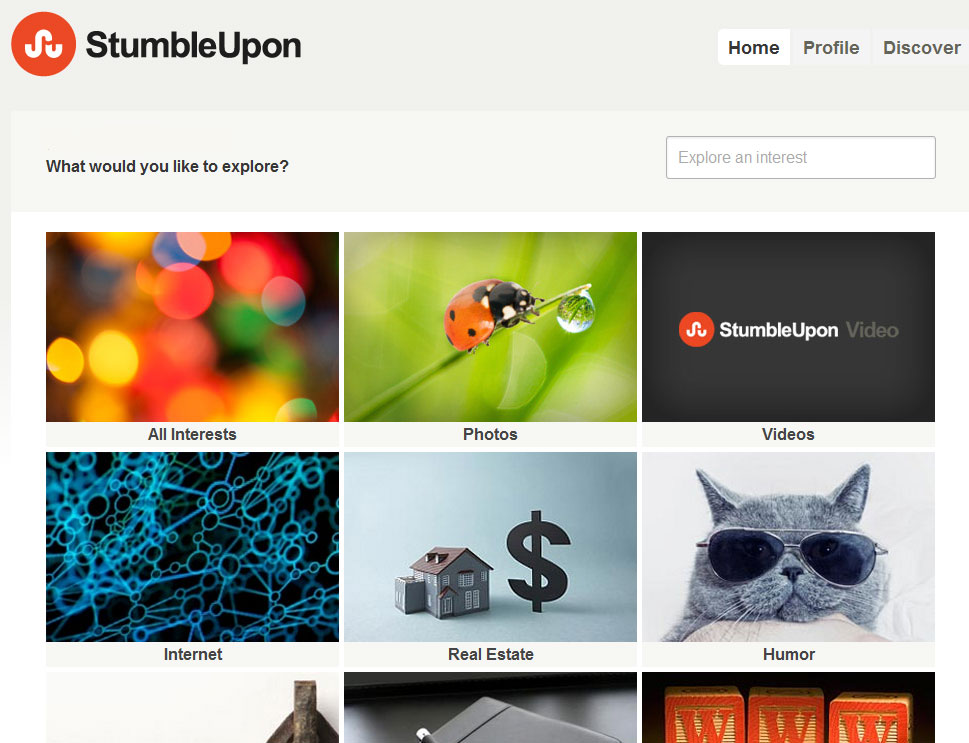Click the StumbleUpon round logo icon
This screenshot has height=743, width=969.
click(x=43, y=44)
